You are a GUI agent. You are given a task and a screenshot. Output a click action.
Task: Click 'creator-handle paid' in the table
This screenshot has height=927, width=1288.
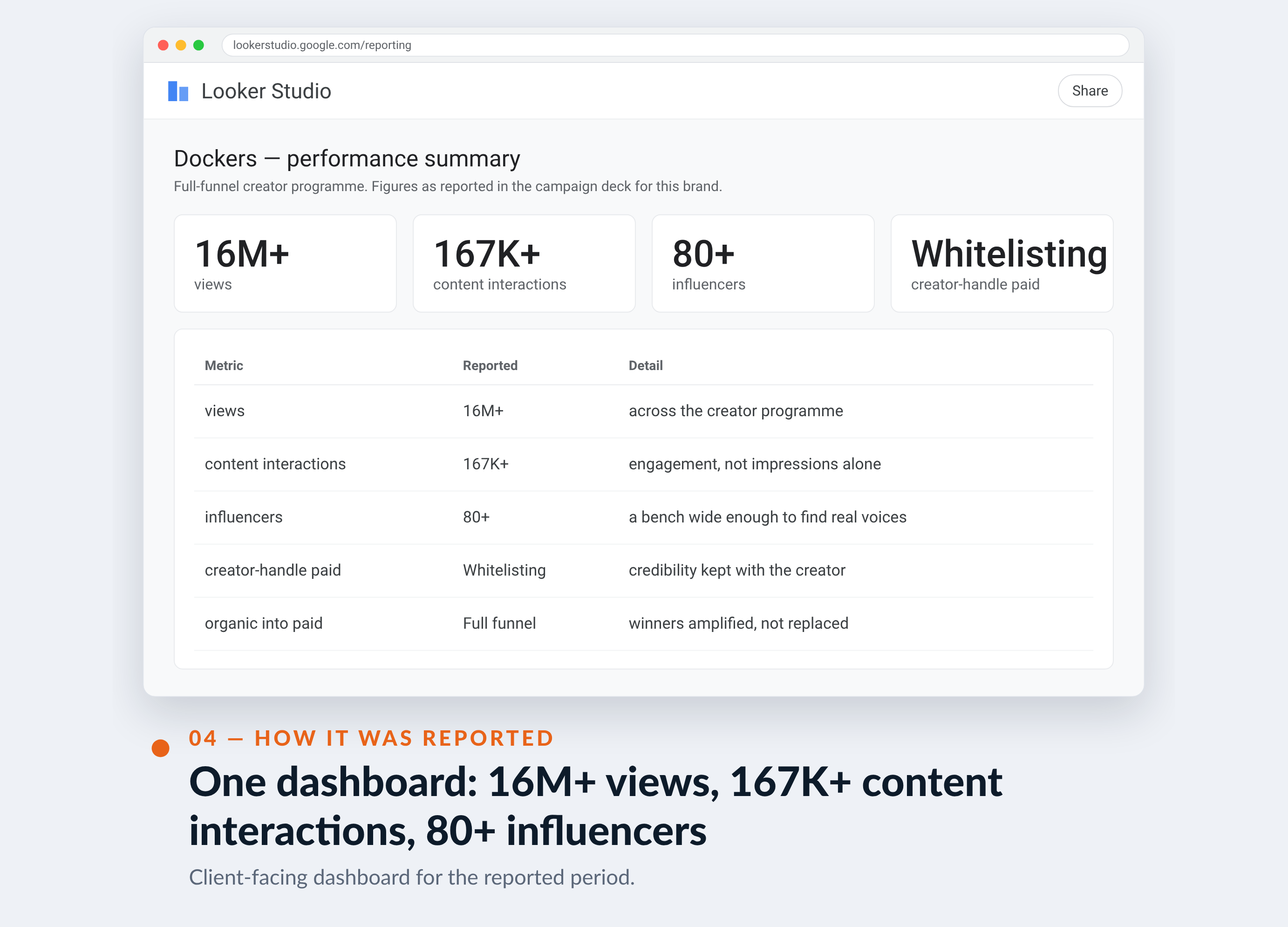click(x=273, y=570)
